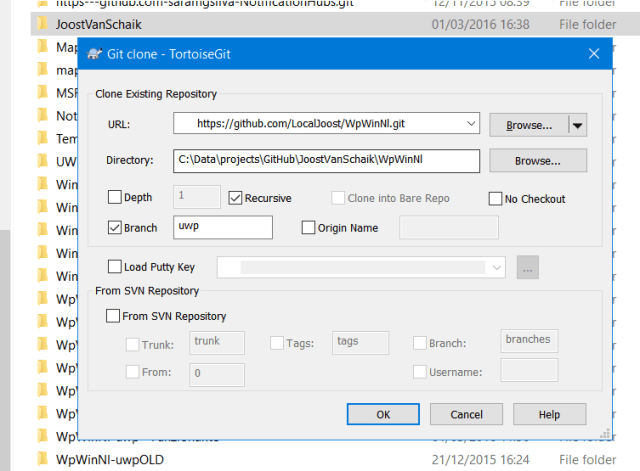
Task: Browse for the clone Directory
Action: 537,160
